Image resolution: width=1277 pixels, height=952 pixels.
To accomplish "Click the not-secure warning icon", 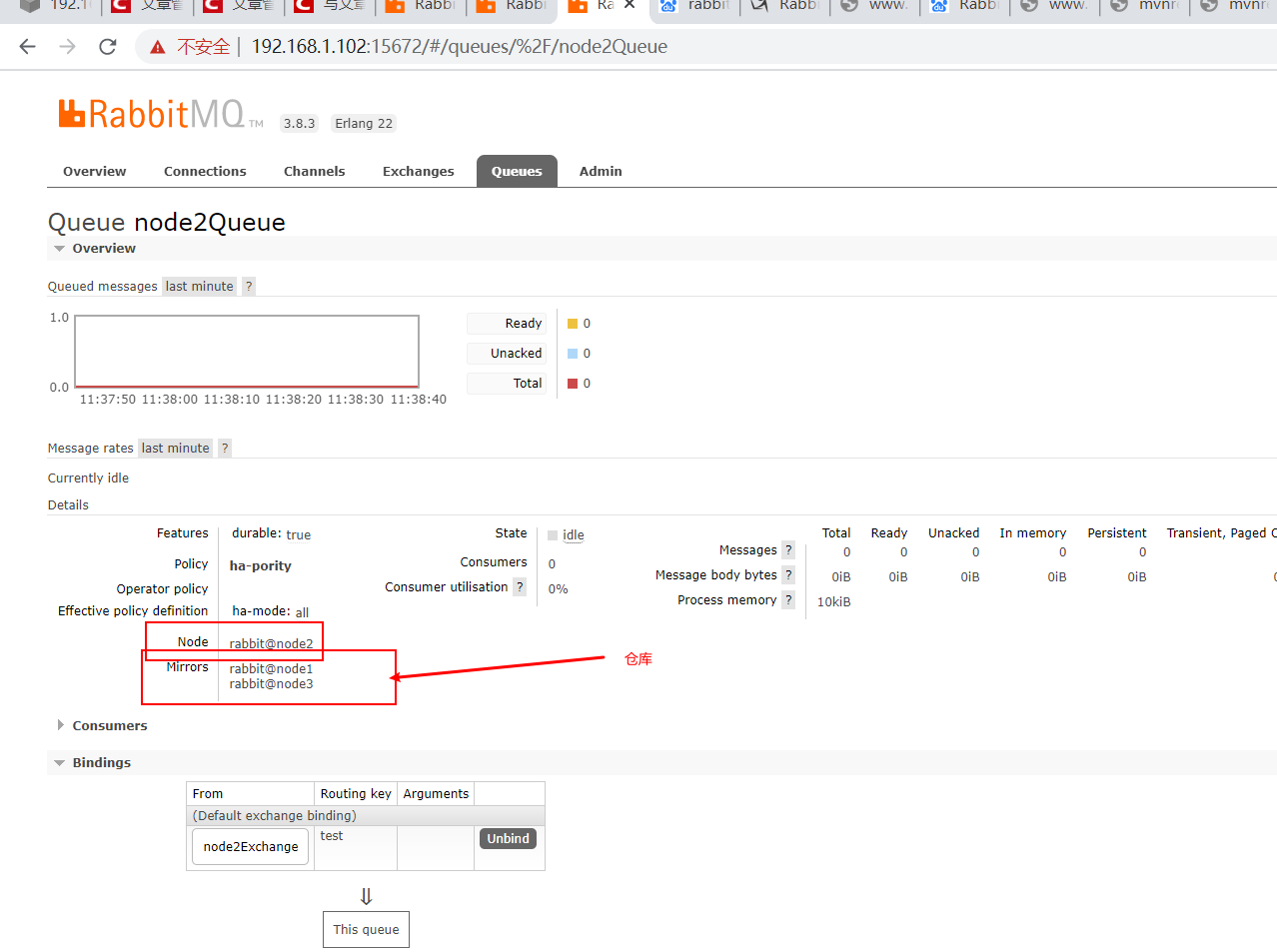I will pos(157,47).
